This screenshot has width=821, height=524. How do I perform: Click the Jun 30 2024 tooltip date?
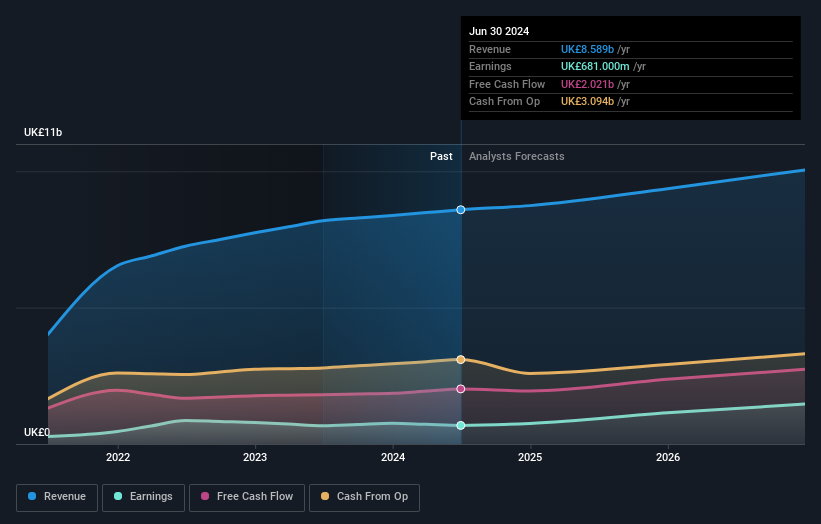pos(499,31)
